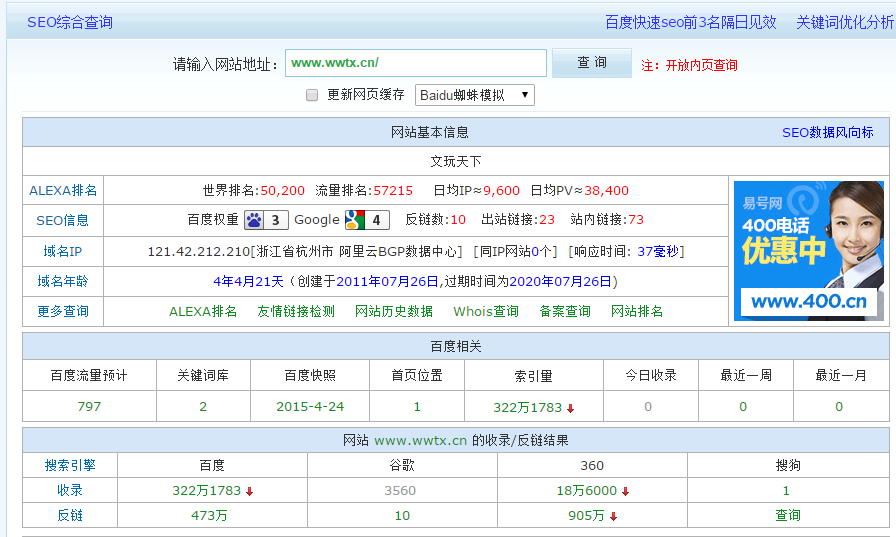Click traffic rank value 57215
The image size is (896, 537).
393,191
